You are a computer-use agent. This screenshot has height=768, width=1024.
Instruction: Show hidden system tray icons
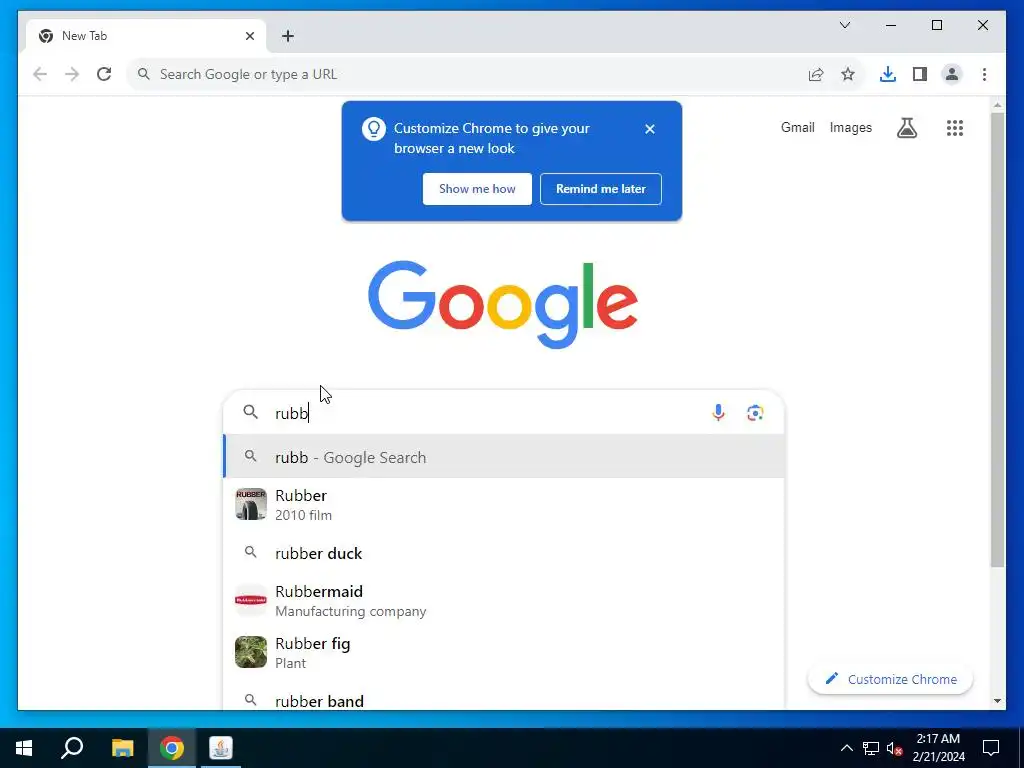(x=846, y=748)
